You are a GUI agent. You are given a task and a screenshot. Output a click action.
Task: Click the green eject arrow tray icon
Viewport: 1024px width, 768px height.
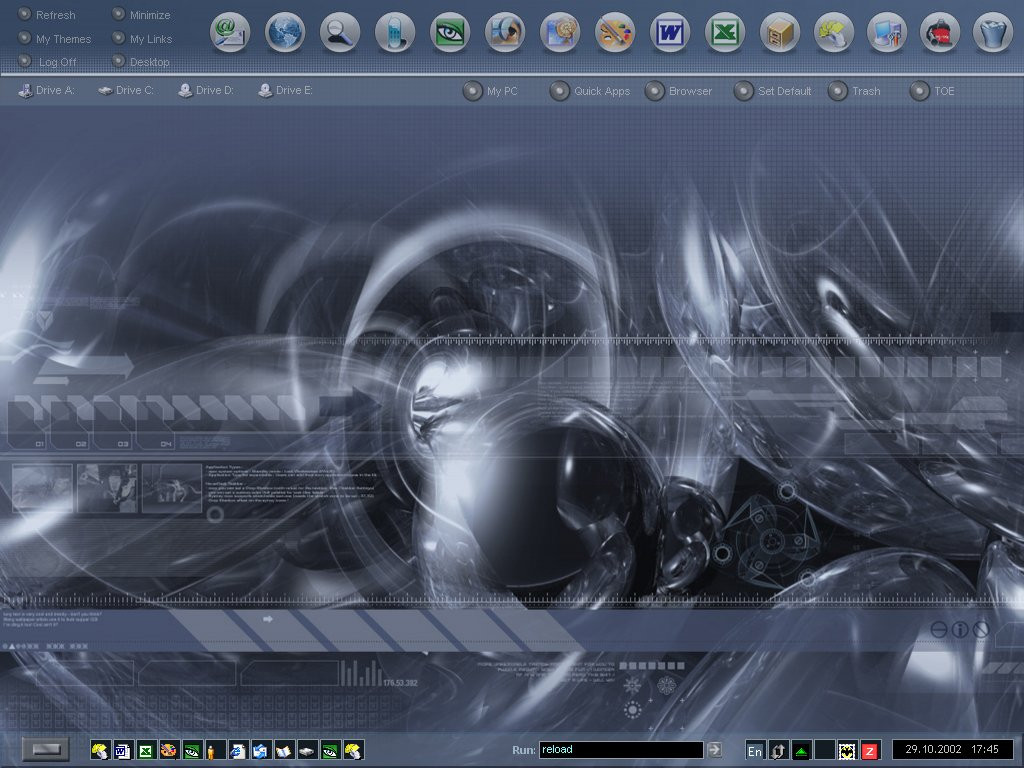coord(802,750)
